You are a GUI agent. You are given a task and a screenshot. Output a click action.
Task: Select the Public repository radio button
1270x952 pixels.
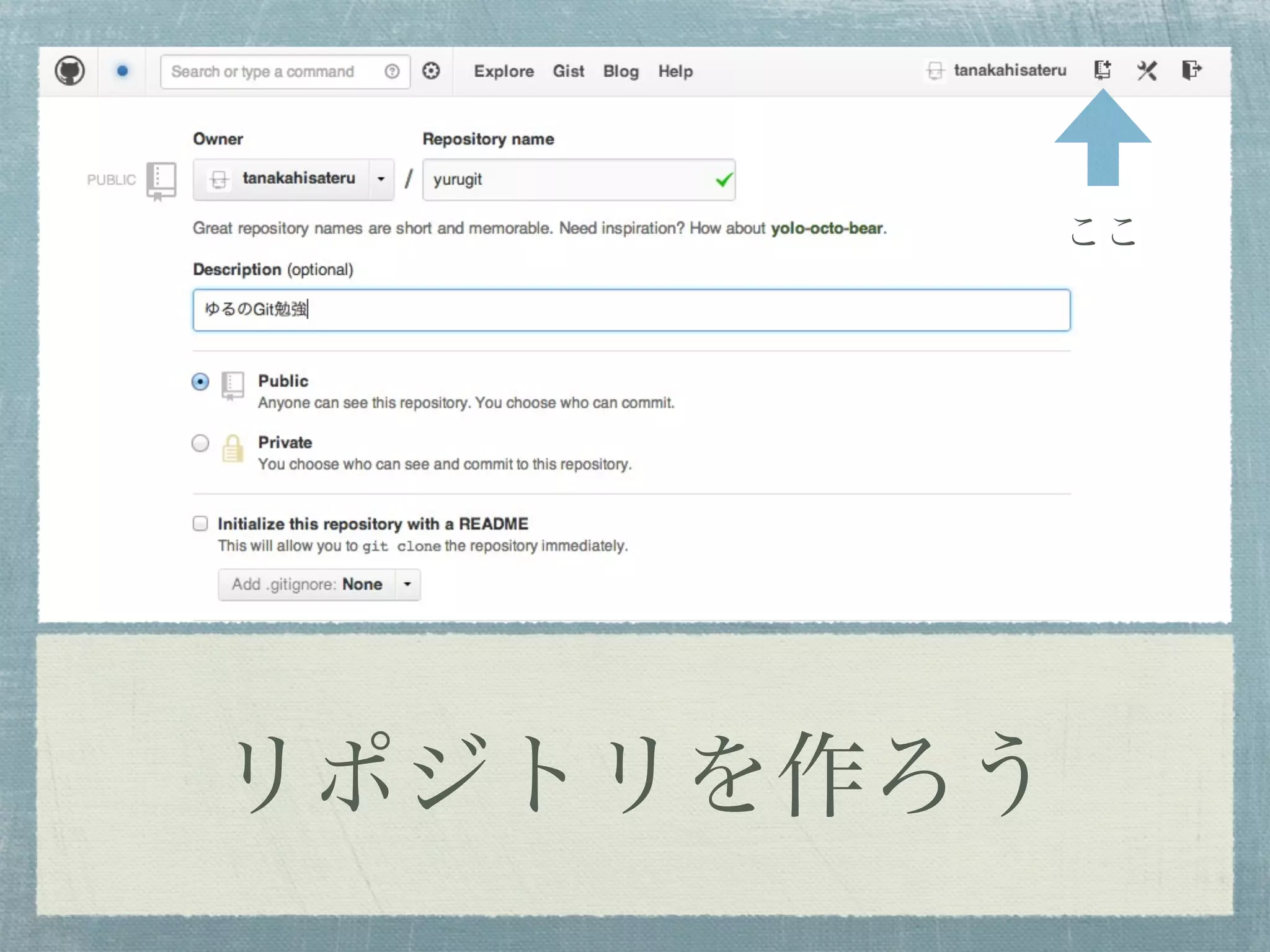click(200, 381)
